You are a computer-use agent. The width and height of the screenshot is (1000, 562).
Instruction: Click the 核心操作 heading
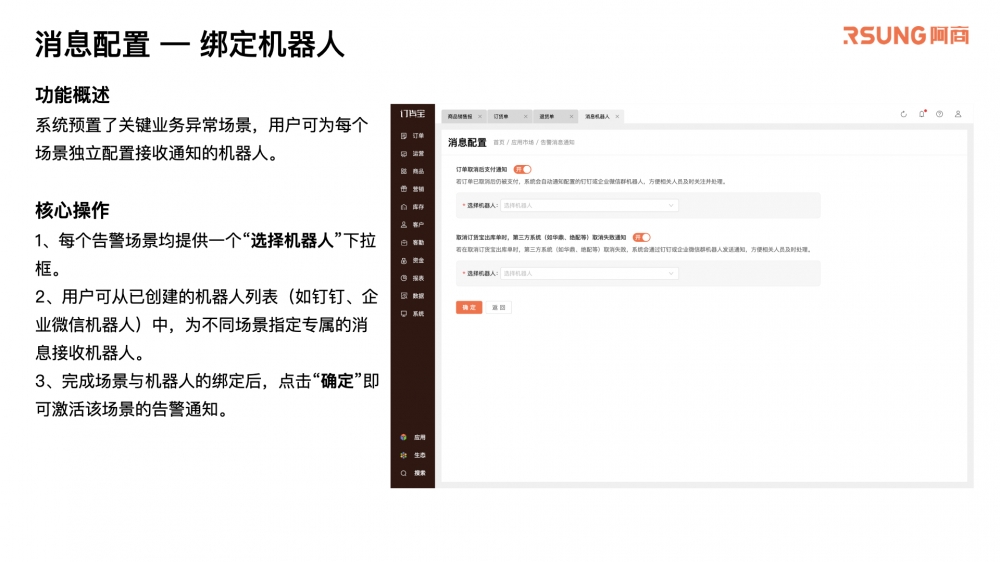click(x=72, y=210)
